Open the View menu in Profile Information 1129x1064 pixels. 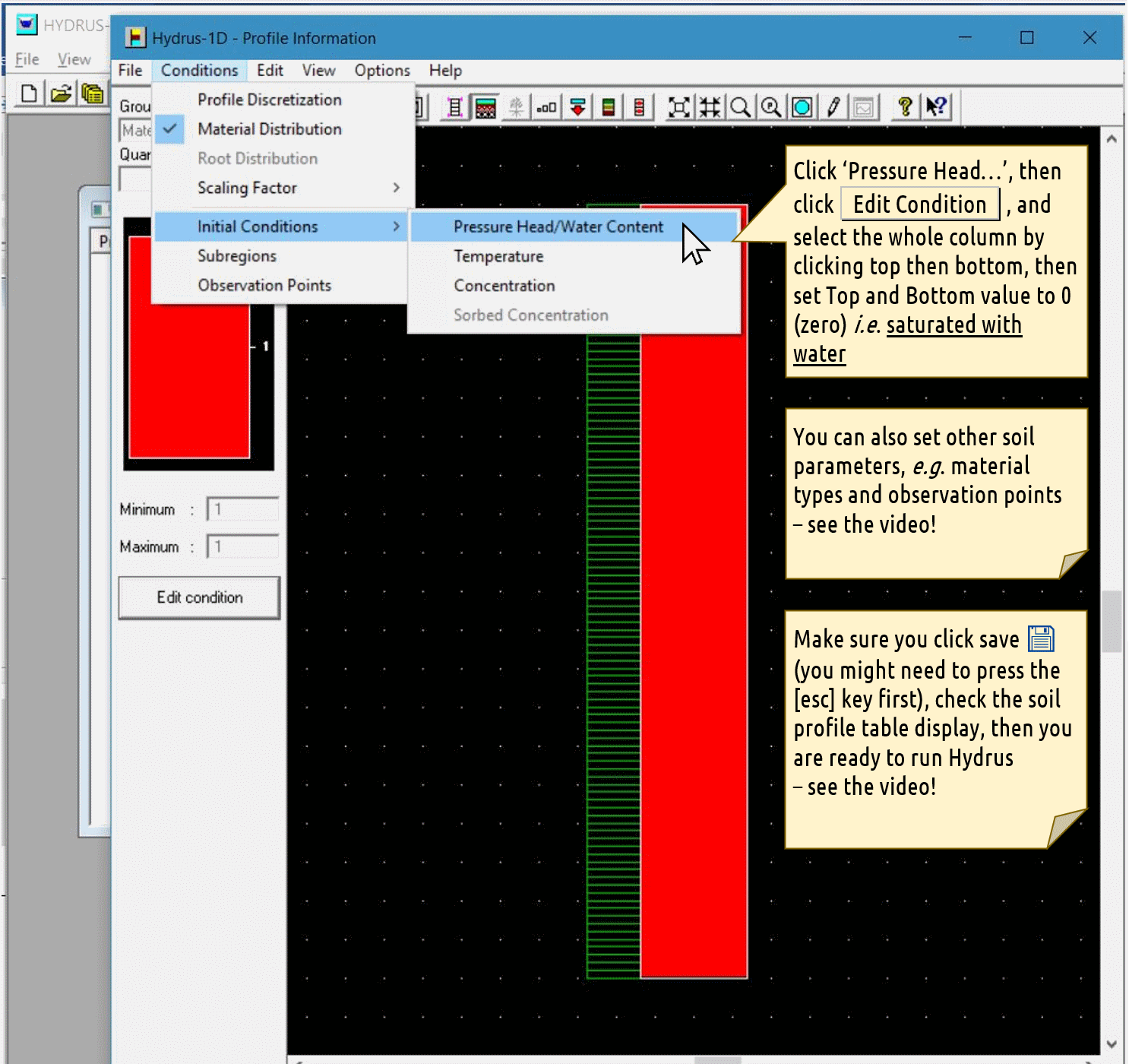tap(318, 71)
